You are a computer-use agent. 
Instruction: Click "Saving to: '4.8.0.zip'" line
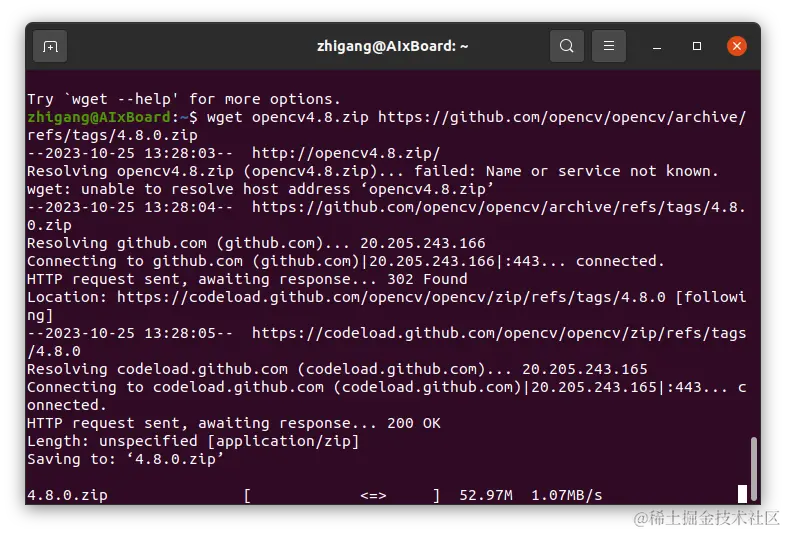point(125,460)
